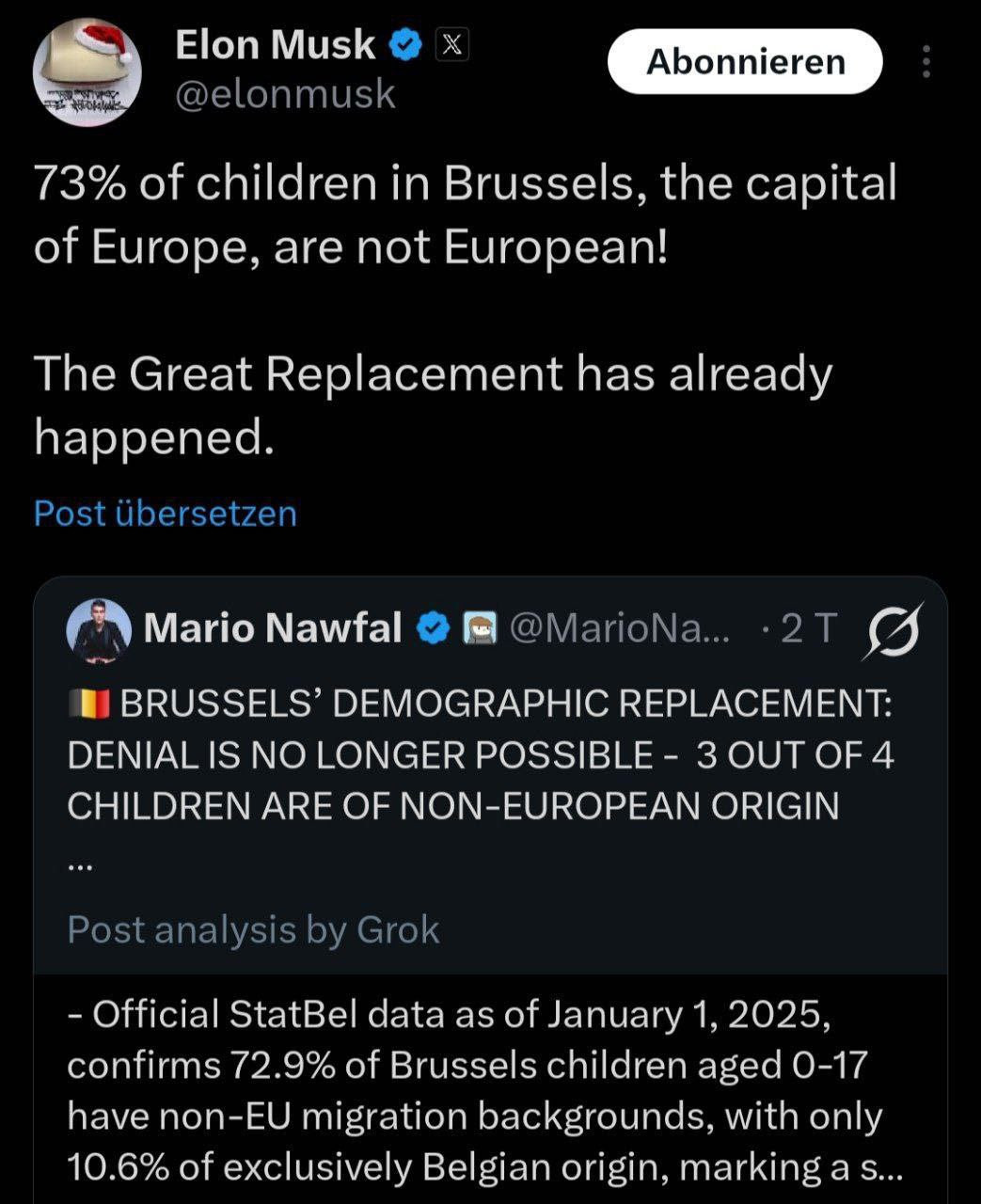981x1204 pixels.
Task: Click the X affiliation badge
Action: click(452, 44)
